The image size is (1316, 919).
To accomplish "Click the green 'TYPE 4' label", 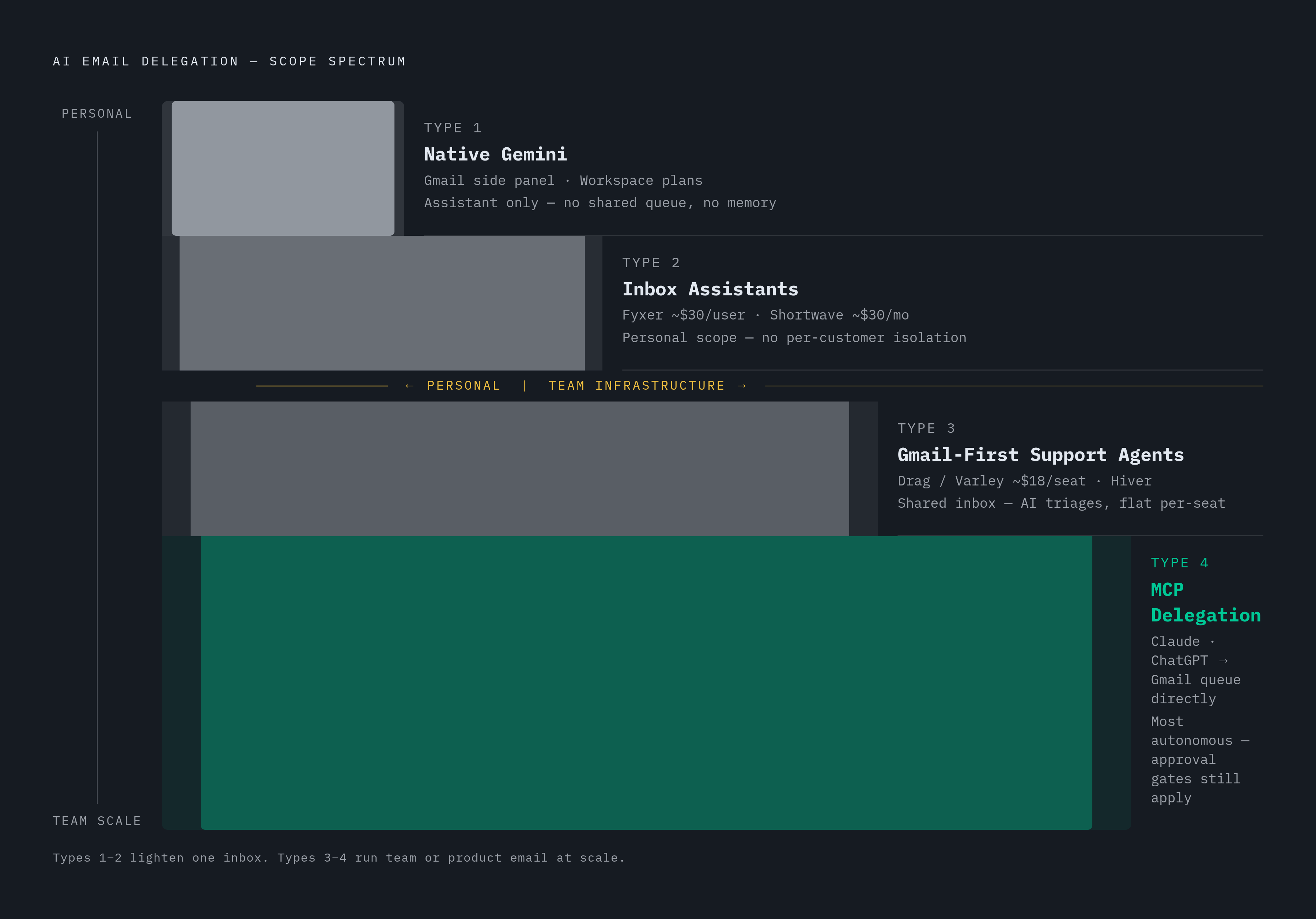I will [1180, 563].
